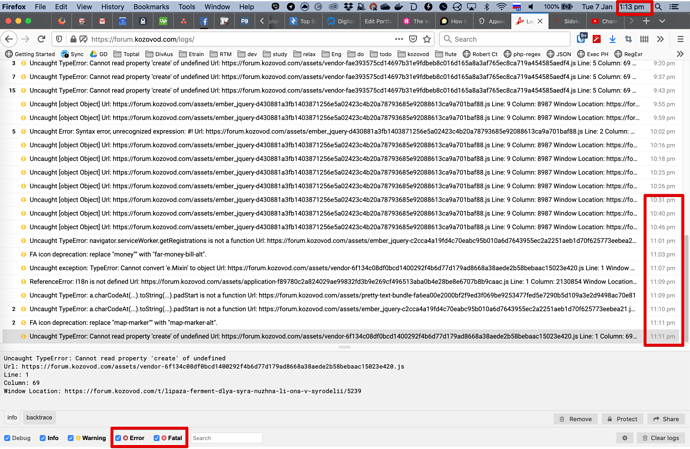Click the Pocket save icon in address bar

[x=413, y=39]
